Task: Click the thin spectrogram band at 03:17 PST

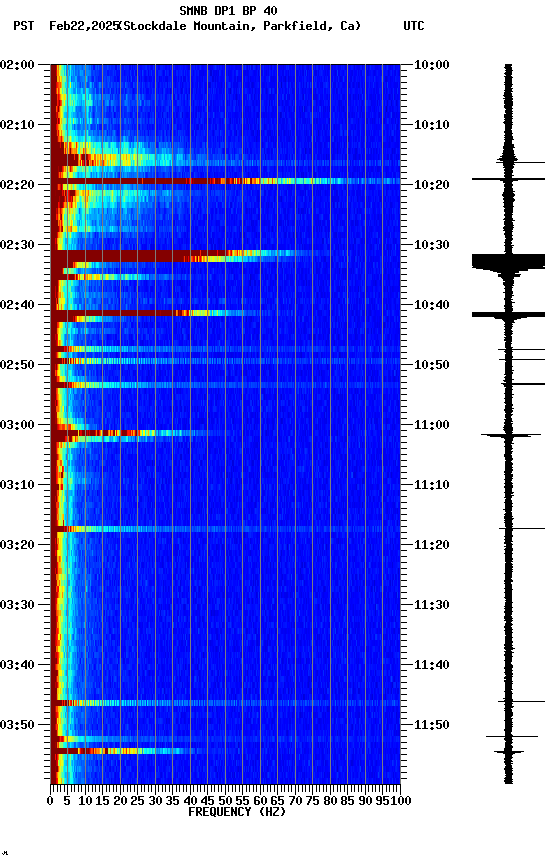Action: [x=225, y=529]
